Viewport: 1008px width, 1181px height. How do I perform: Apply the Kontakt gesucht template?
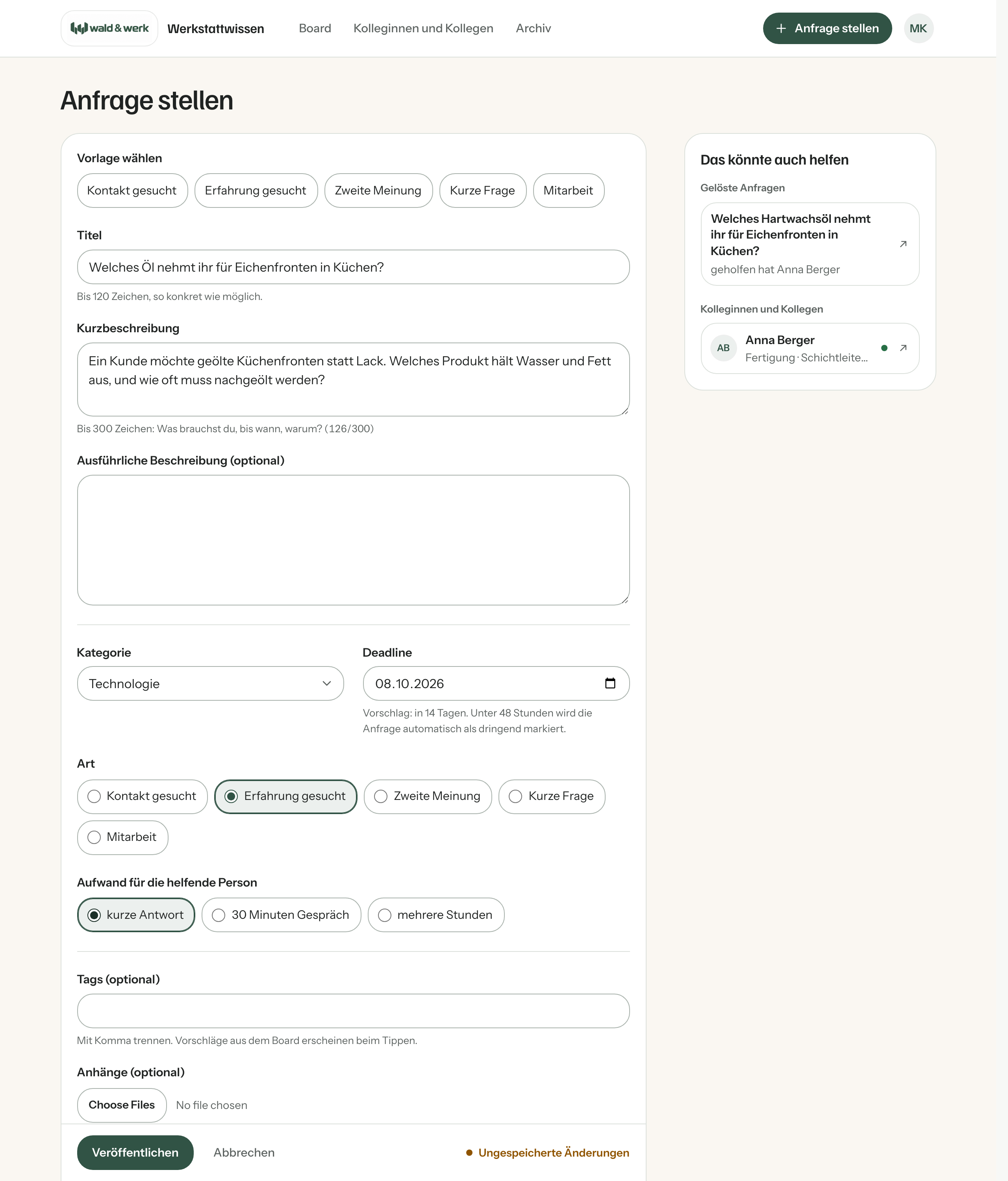tap(132, 191)
